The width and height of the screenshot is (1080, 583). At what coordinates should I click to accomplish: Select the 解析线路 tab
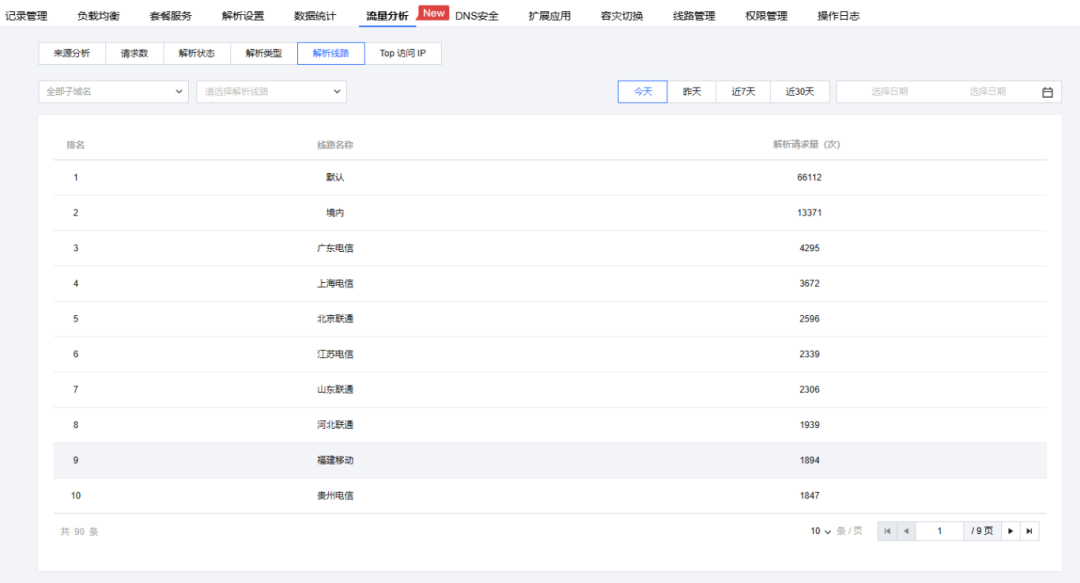coord(331,53)
